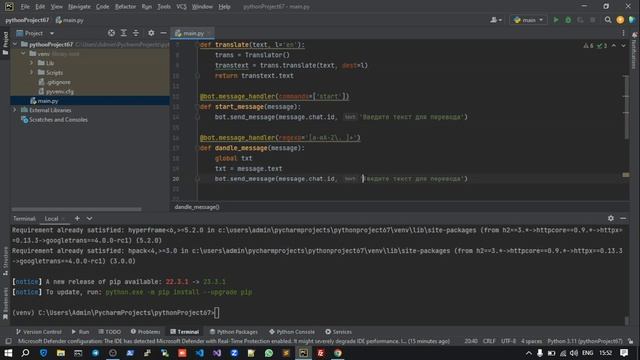640x360 pixels.
Task: Open Visual Studio Code from taskbar
Action: (200, 353)
